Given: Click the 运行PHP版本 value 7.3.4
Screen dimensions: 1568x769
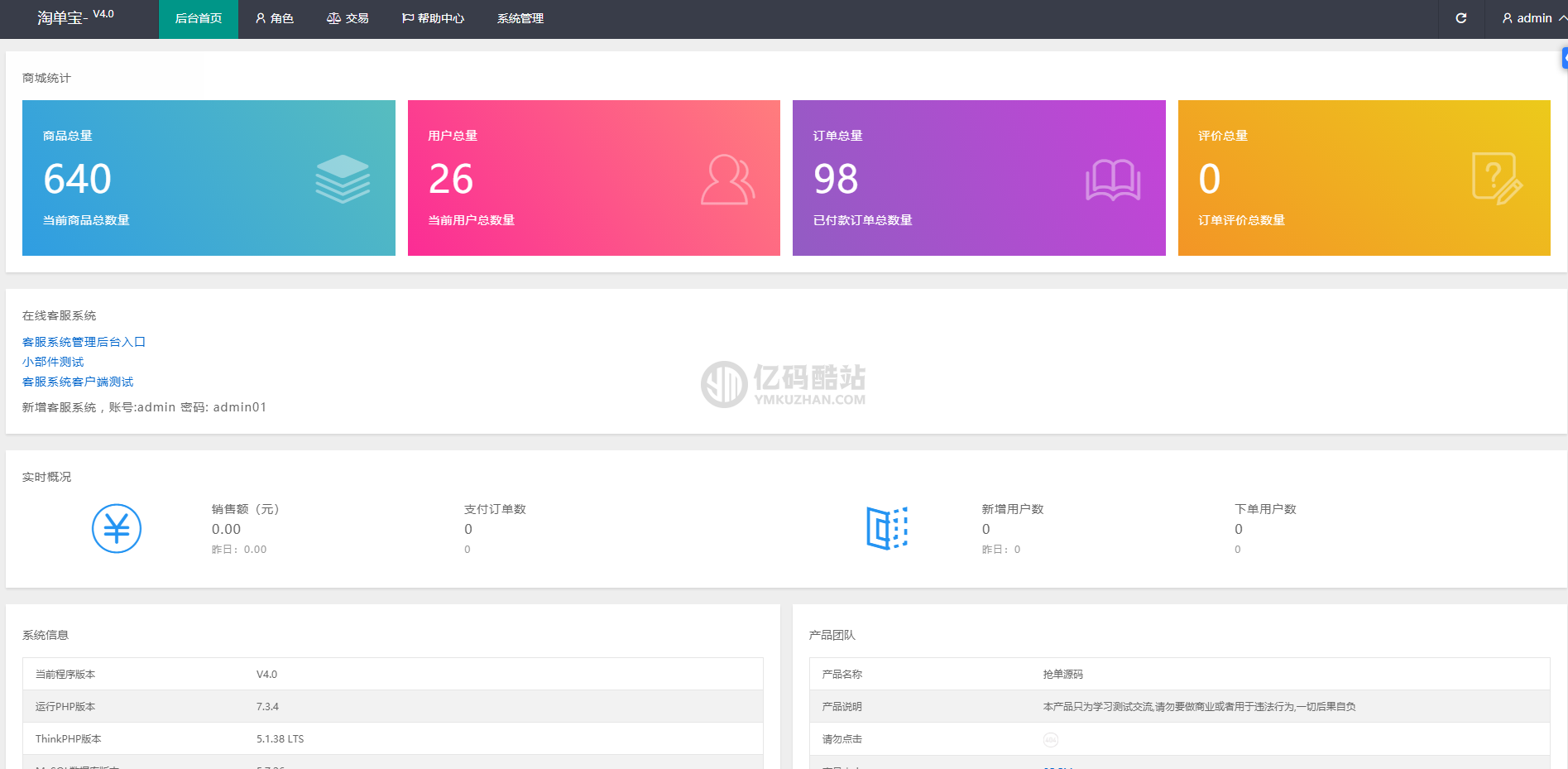Looking at the screenshot, I should pyautogui.click(x=267, y=706).
